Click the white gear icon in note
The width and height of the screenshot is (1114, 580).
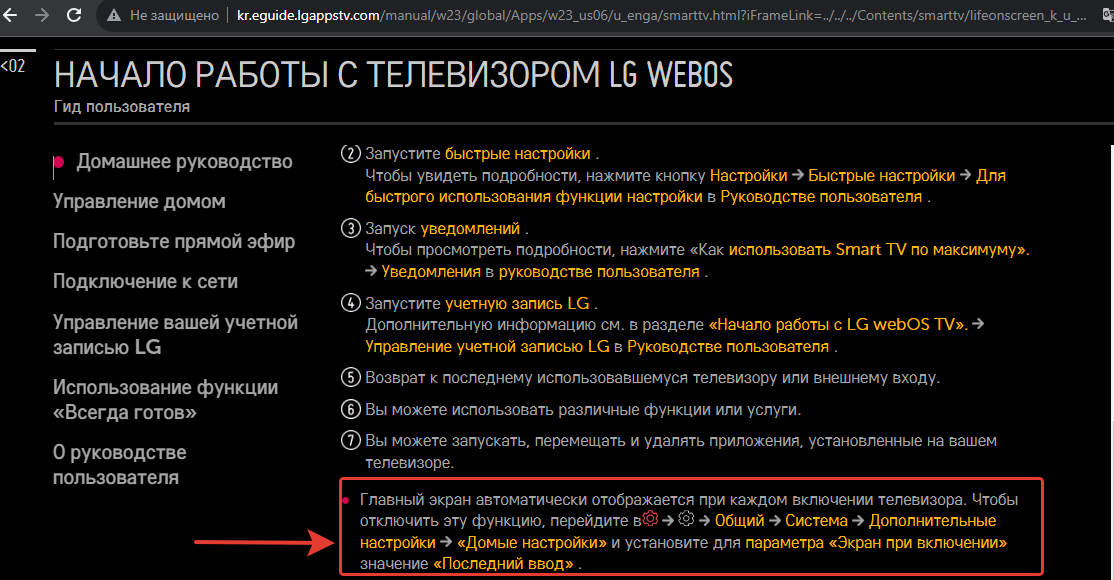[x=685, y=519]
